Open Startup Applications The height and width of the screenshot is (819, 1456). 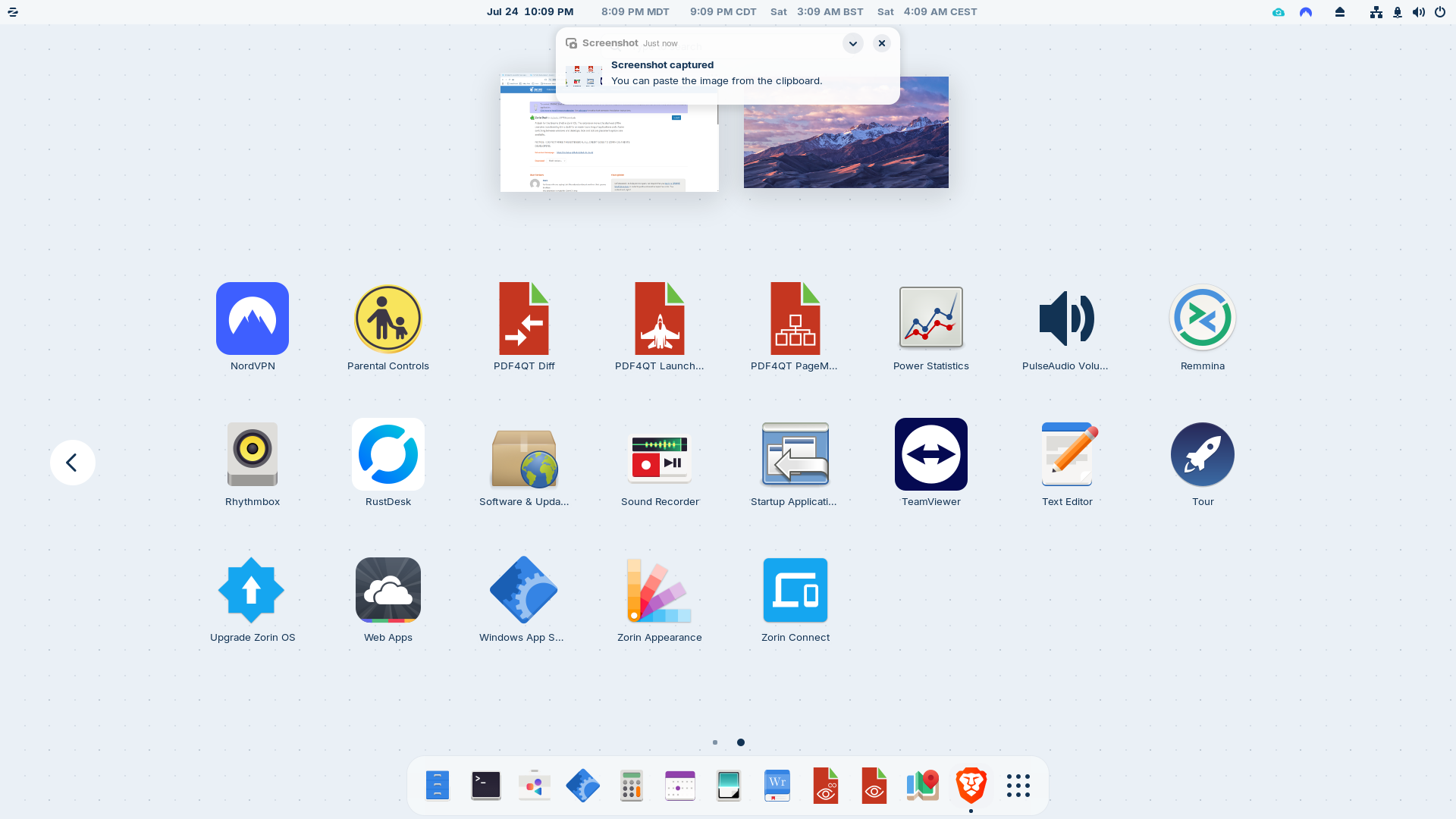click(x=795, y=454)
